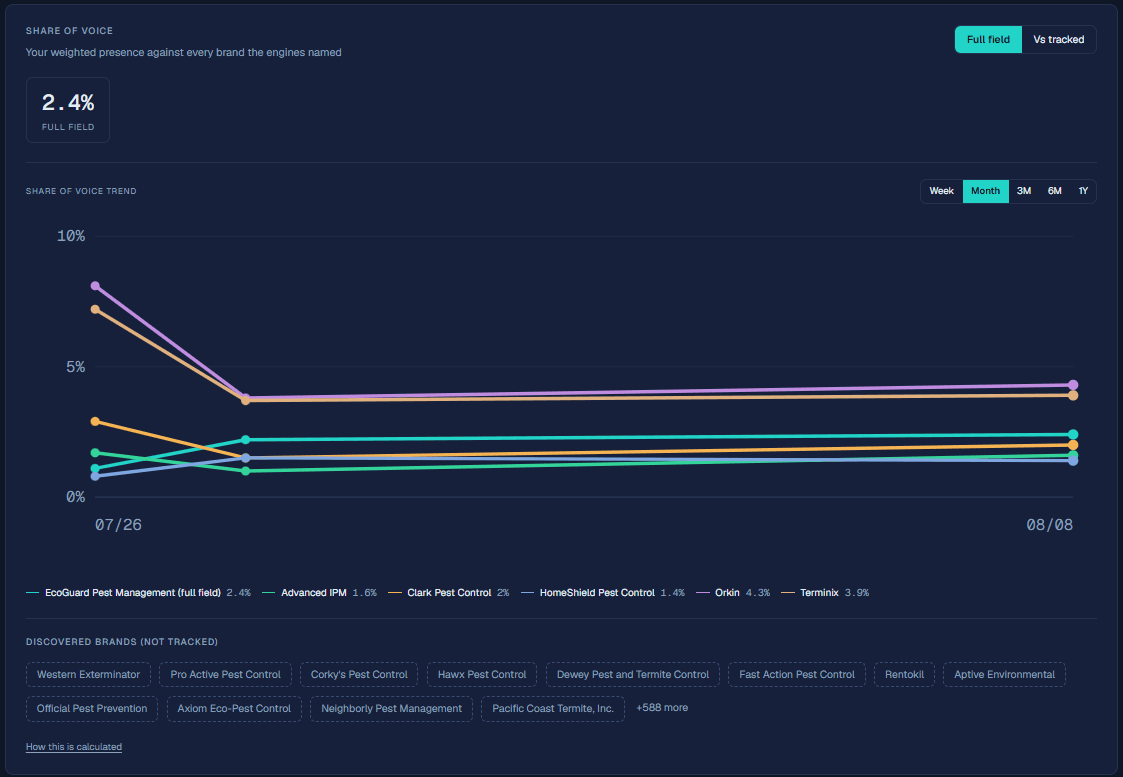Switch to the Vs tracked view
This screenshot has height=777, width=1123.
1059,39
